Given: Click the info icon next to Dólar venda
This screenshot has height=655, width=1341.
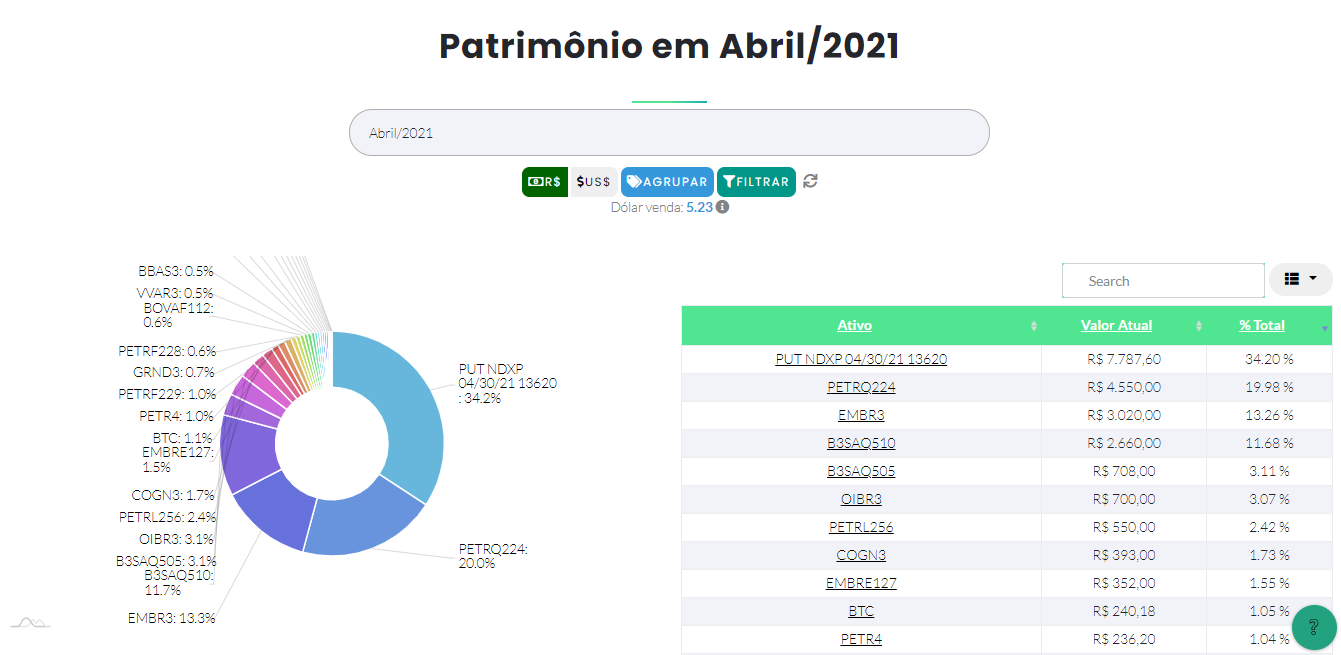Looking at the screenshot, I should (722, 207).
